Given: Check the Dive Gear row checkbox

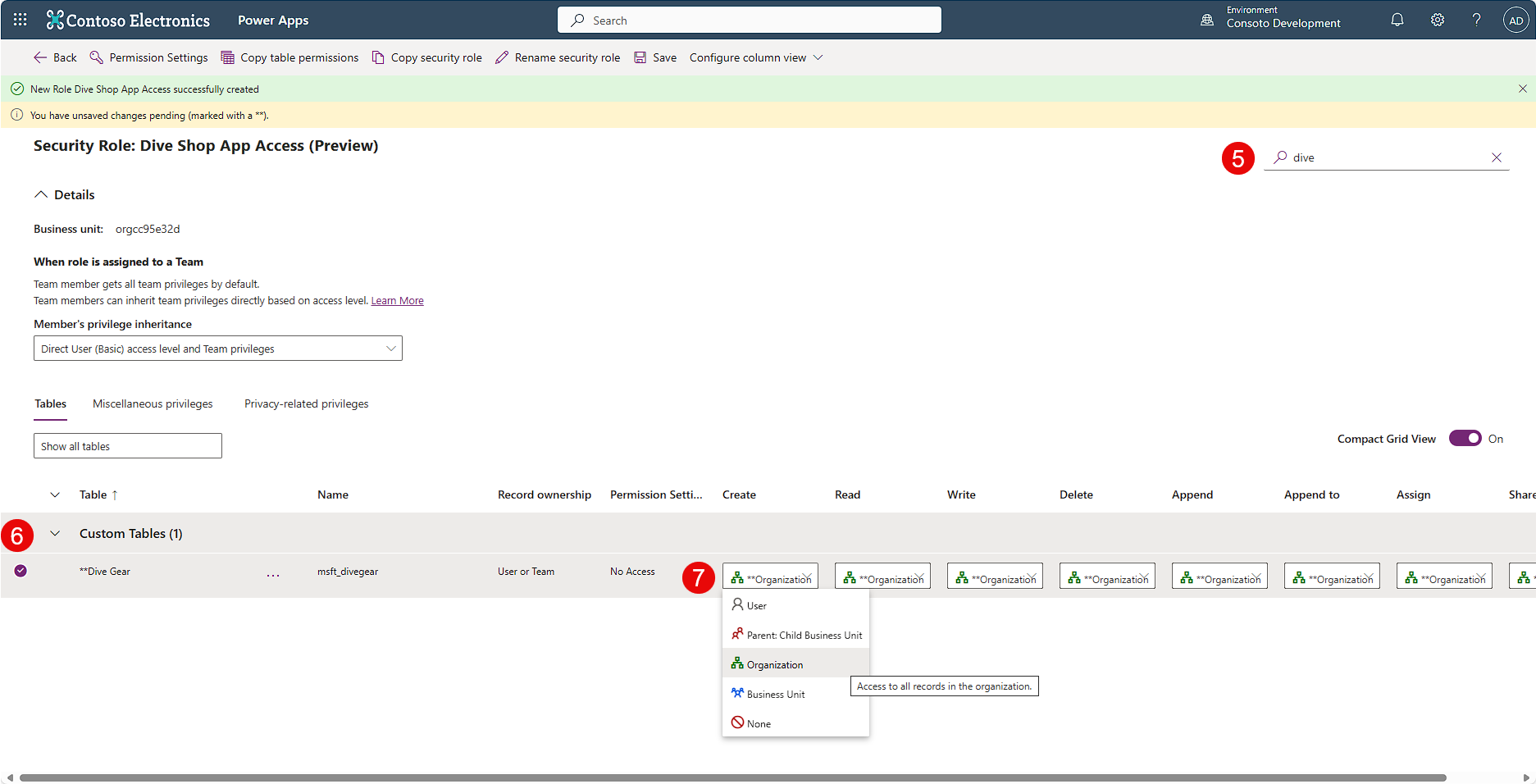Looking at the screenshot, I should click(21, 571).
